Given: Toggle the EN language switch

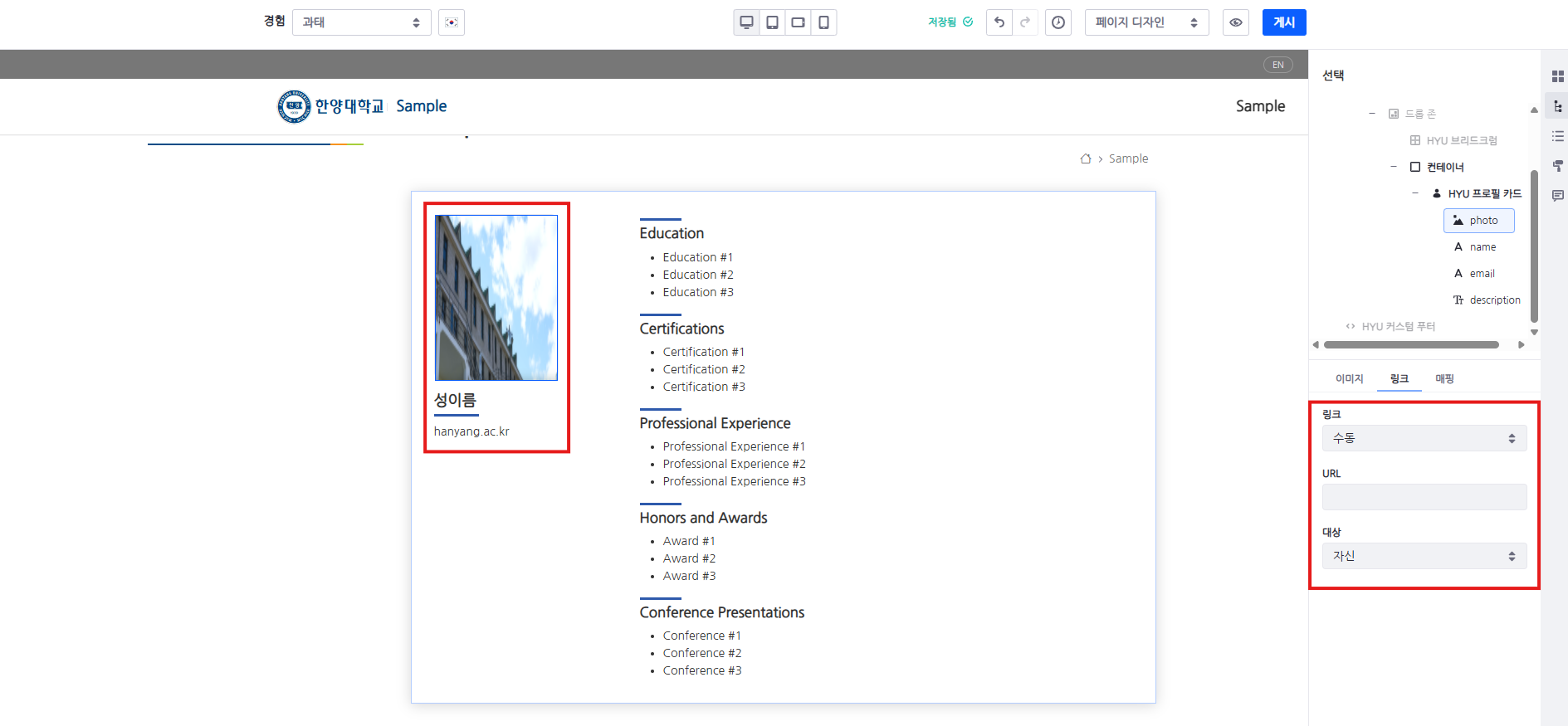Looking at the screenshot, I should (x=1277, y=65).
